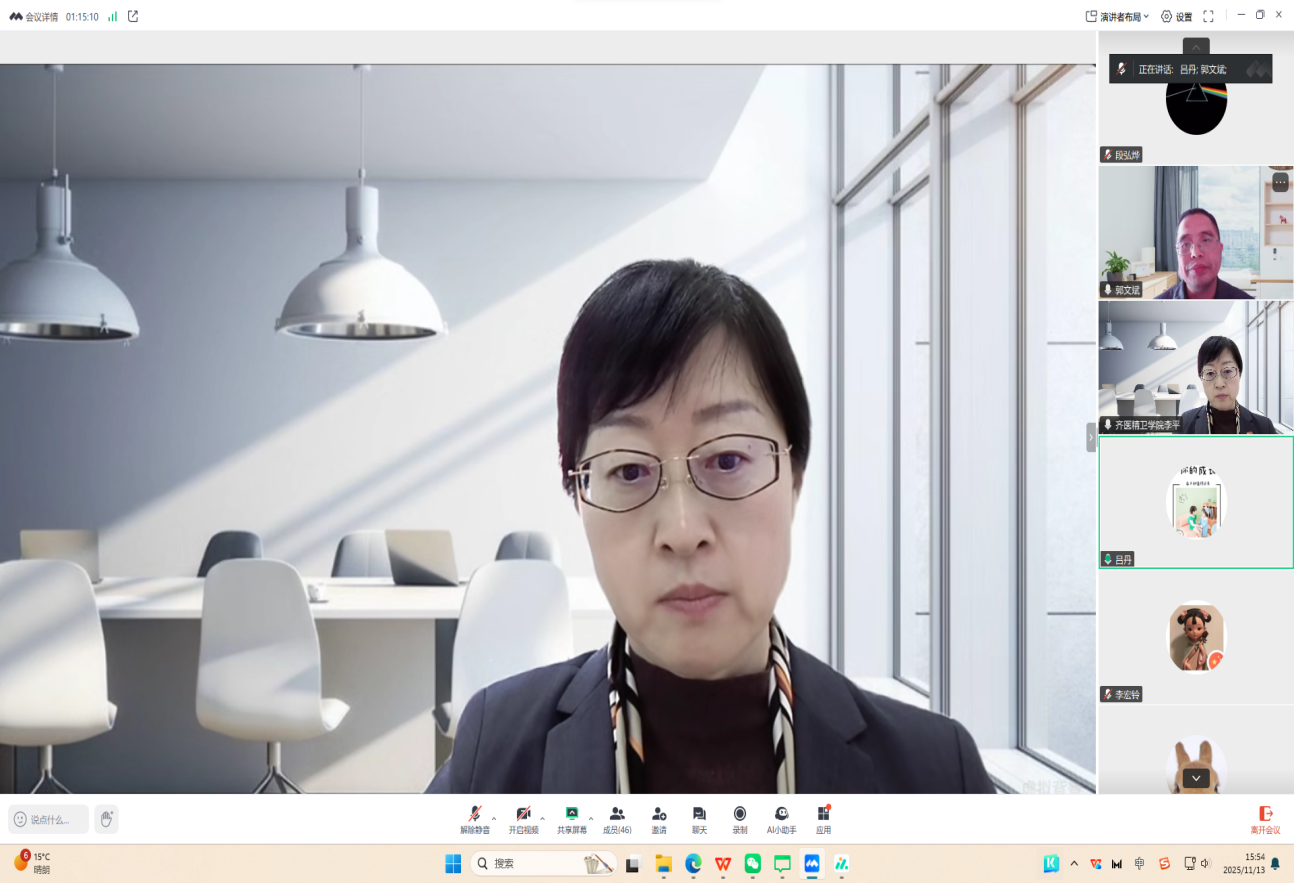The height and width of the screenshot is (883, 1294).
Task: Click the raise hand icon
Action: tap(106, 819)
